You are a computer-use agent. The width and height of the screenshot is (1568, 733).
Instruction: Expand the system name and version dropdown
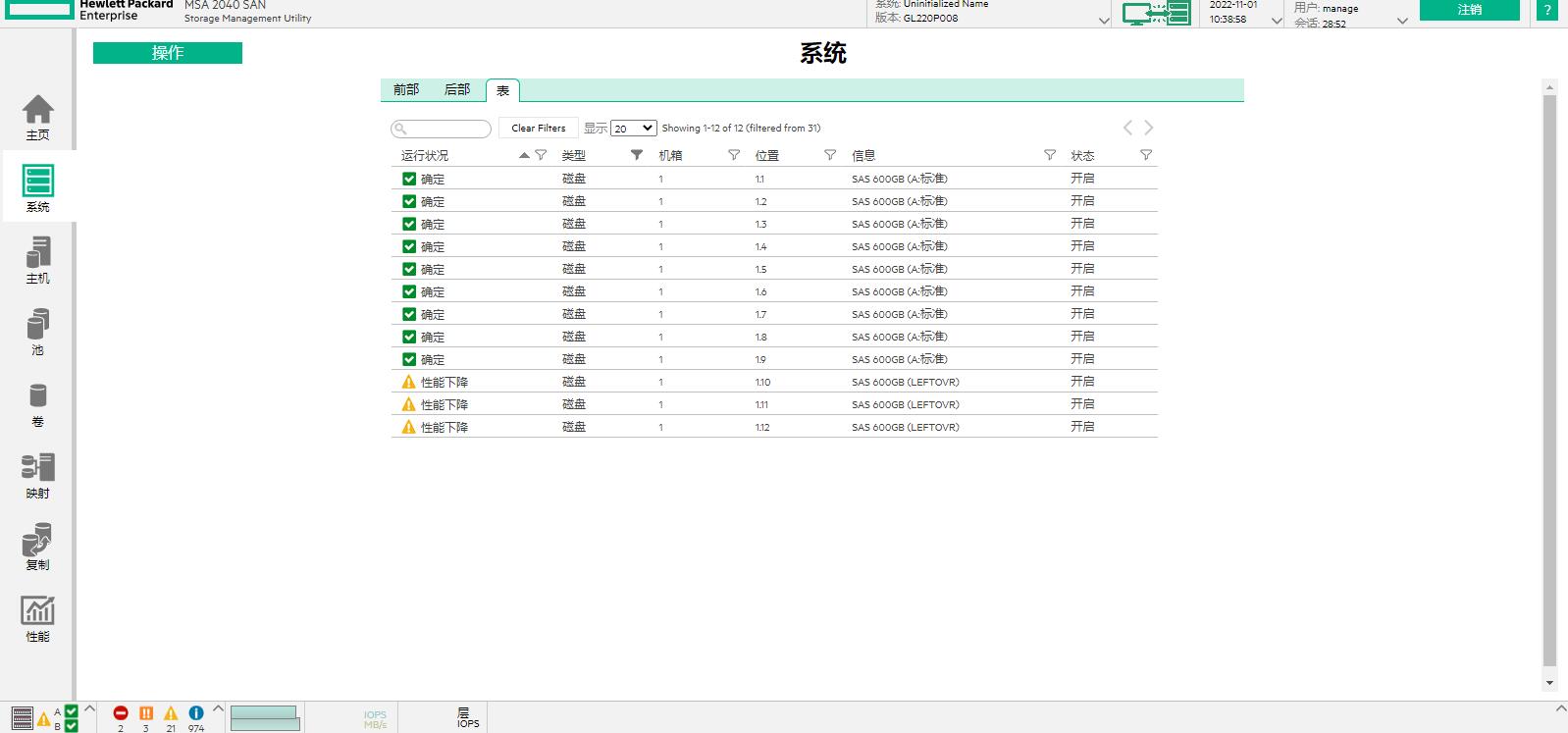[x=1104, y=21]
